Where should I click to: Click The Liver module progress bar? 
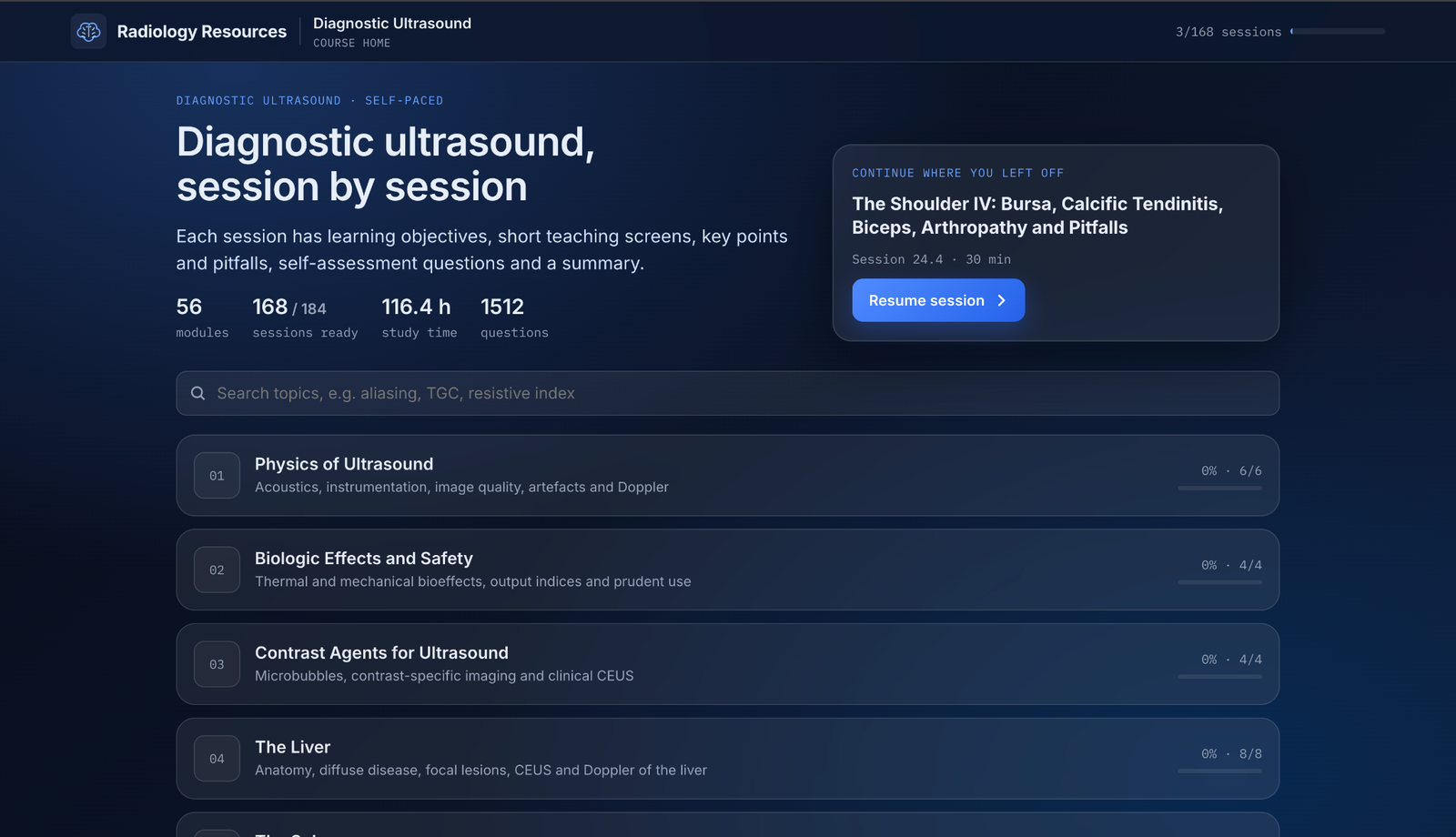[x=1219, y=771]
